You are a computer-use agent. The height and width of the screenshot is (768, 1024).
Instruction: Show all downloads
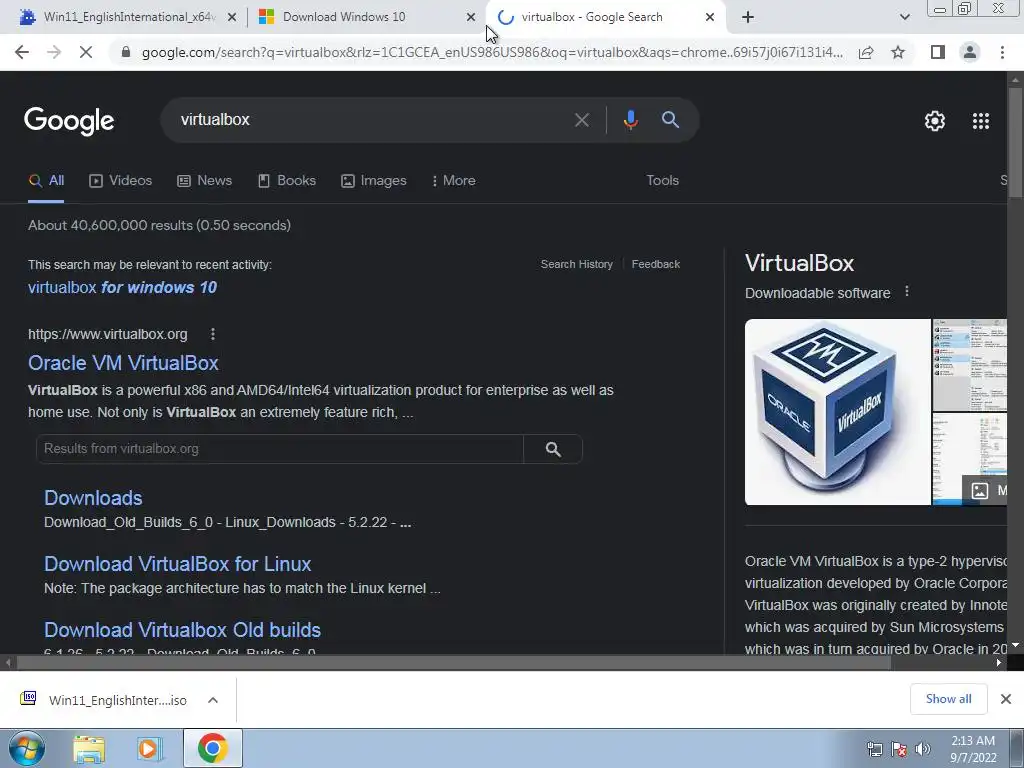[948, 699]
